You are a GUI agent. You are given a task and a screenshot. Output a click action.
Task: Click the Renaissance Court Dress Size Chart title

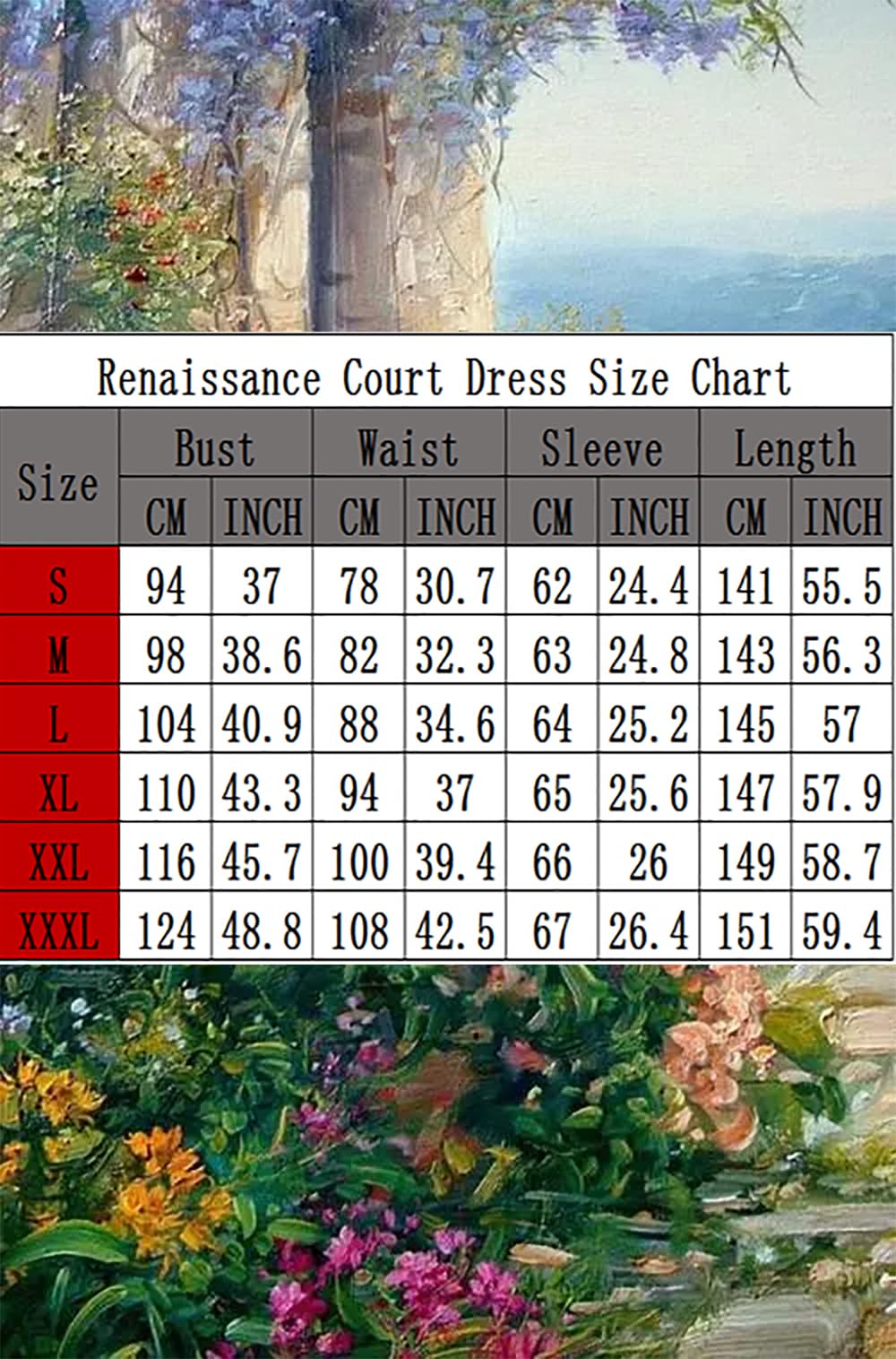click(445, 377)
